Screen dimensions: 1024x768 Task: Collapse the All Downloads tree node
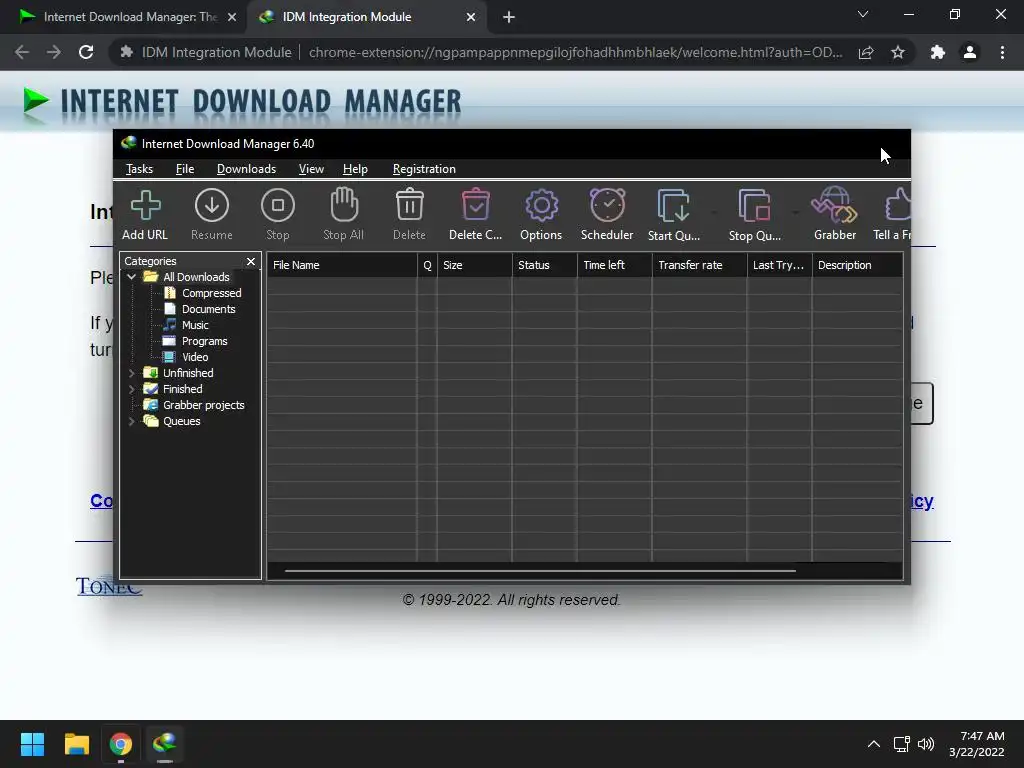(x=131, y=277)
